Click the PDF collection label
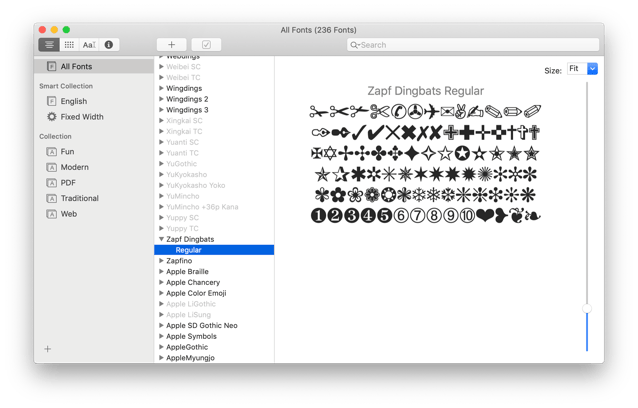The image size is (638, 408). click(68, 183)
